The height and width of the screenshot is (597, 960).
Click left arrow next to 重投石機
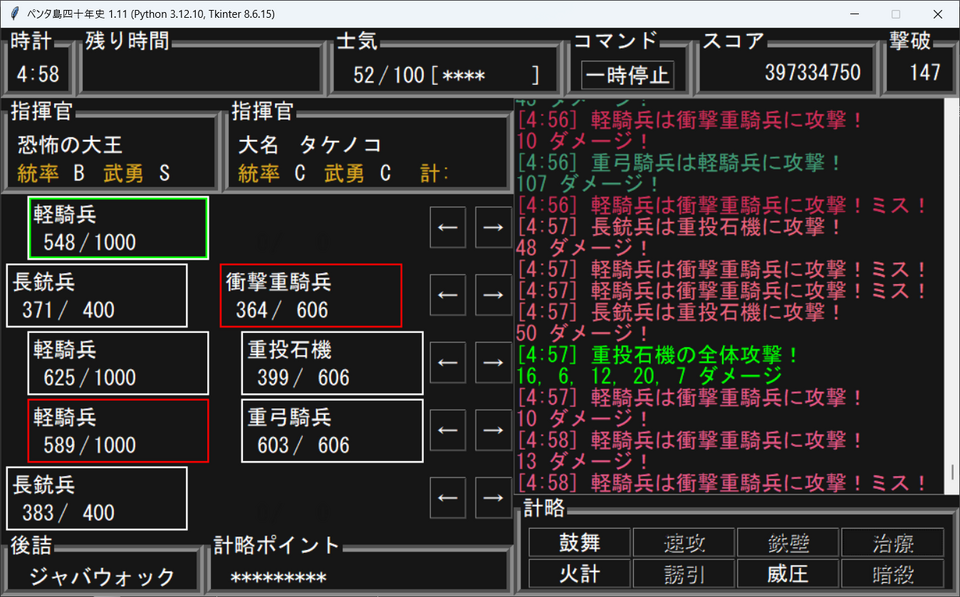tap(448, 362)
